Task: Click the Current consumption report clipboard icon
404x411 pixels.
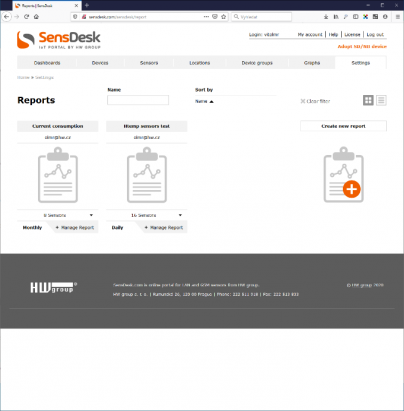Action: (x=58, y=175)
